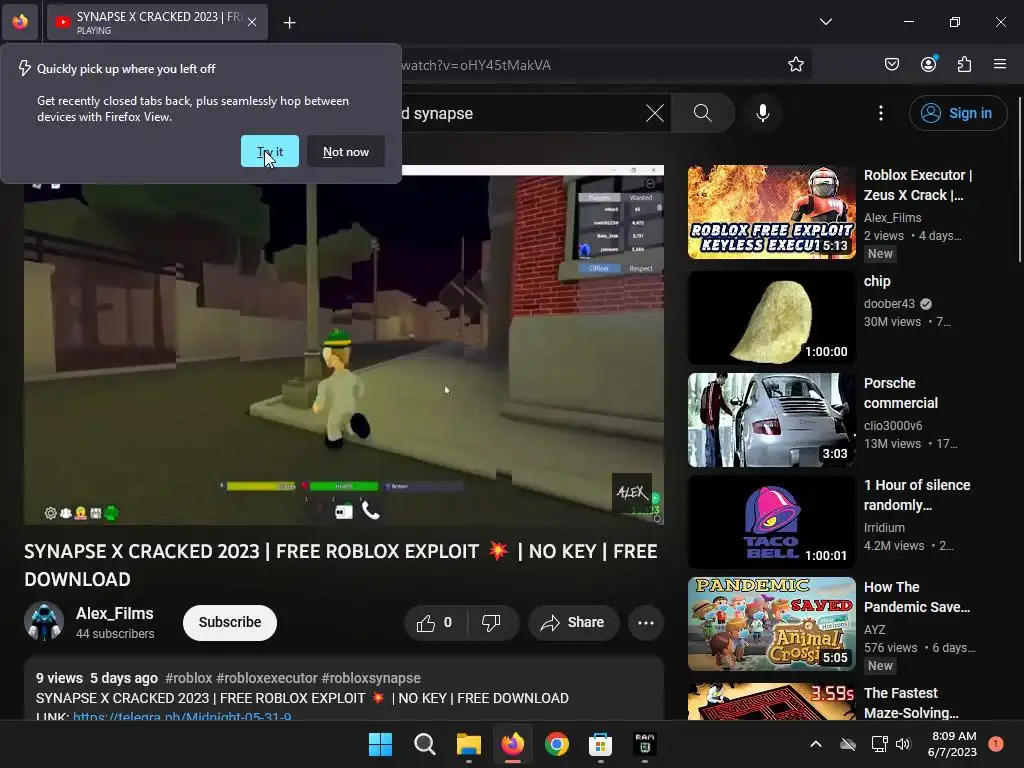This screenshot has height=768, width=1024.
Task: Open network status tray icon
Action: point(879,744)
